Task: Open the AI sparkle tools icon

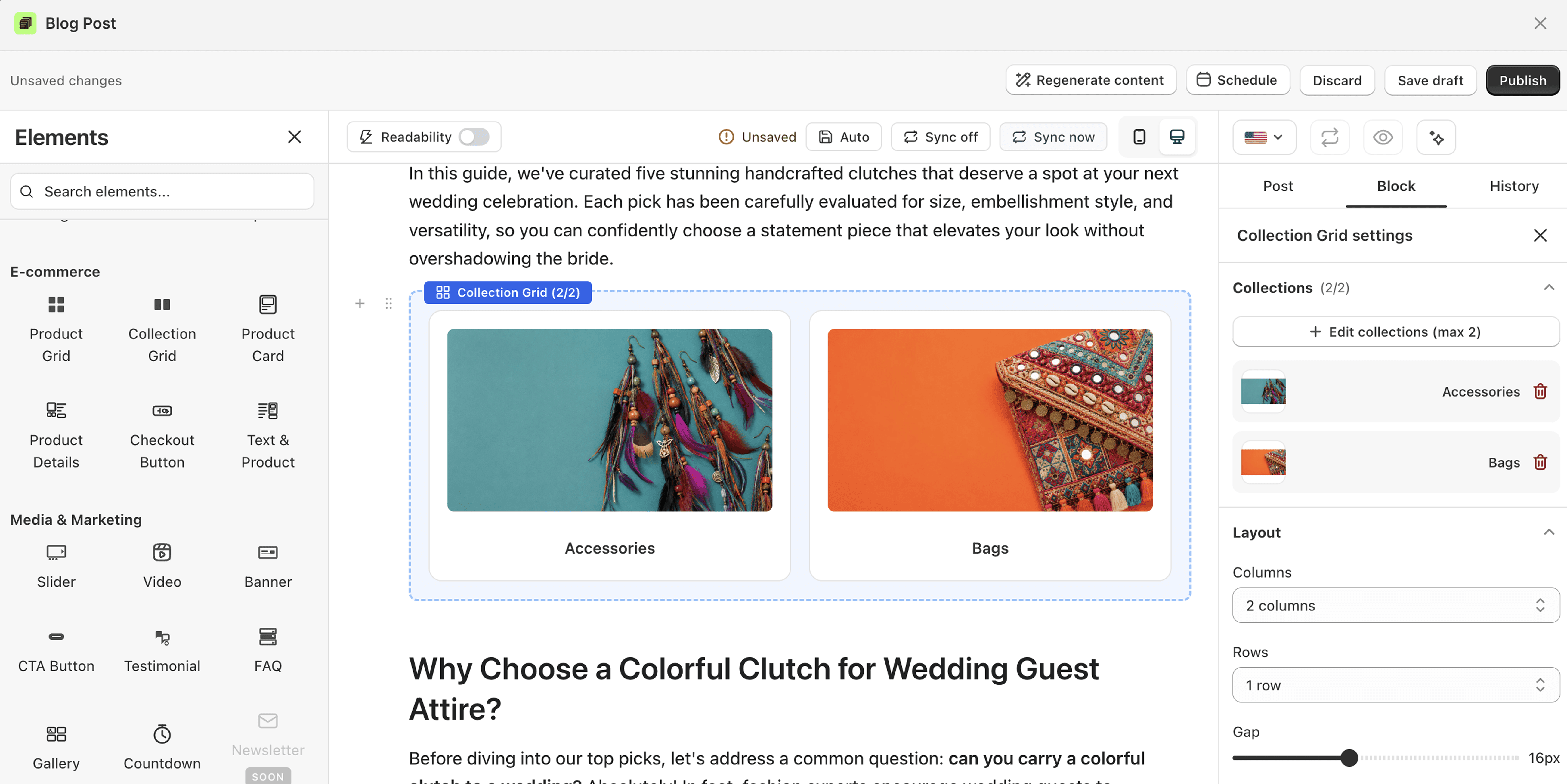Action: pyautogui.click(x=1436, y=137)
